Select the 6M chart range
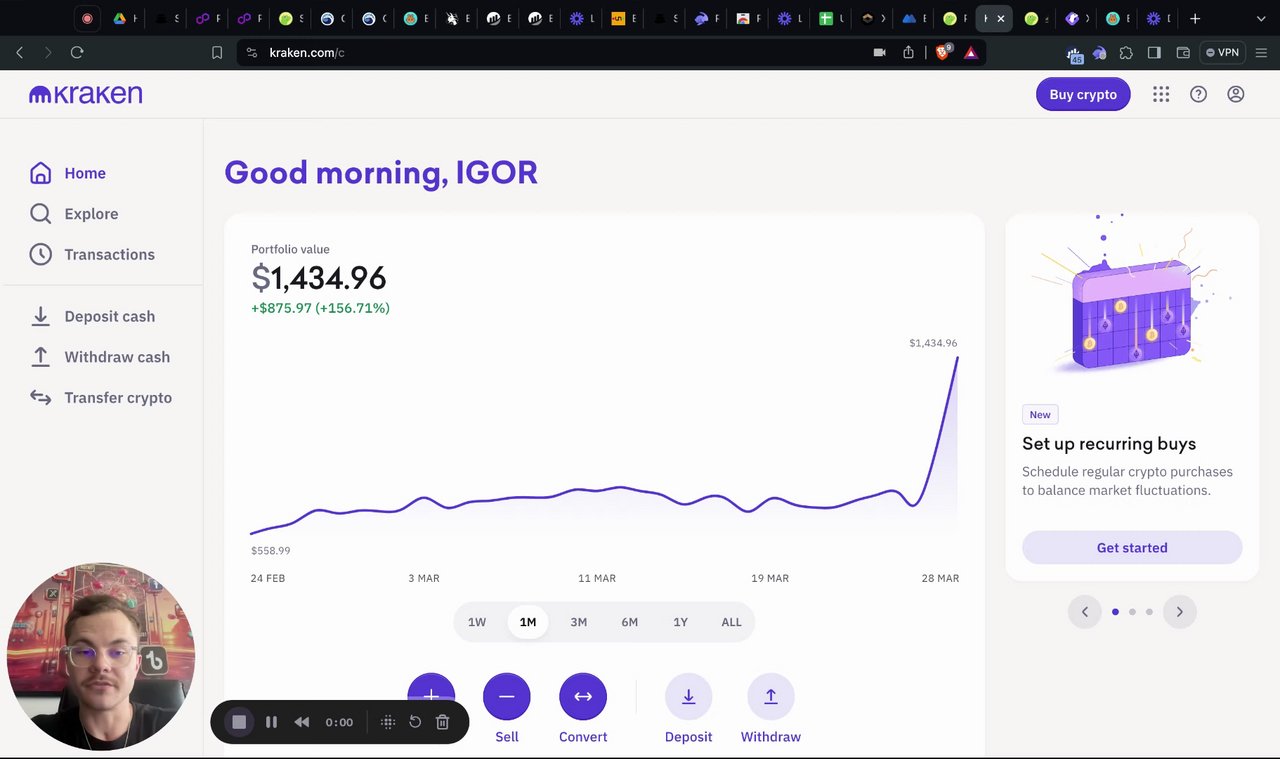Image resolution: width=1280 pixels, height=759 pixels. pos(629,622)
